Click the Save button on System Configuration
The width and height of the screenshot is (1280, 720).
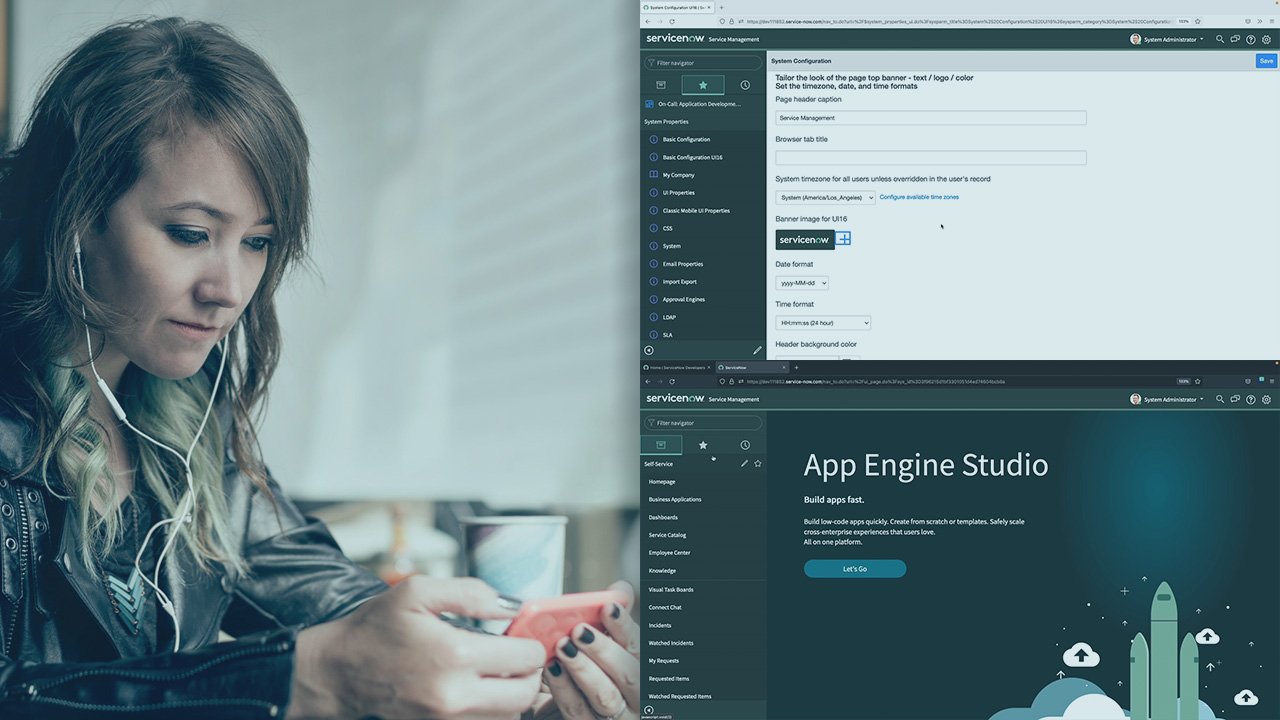pos(1265,60)
